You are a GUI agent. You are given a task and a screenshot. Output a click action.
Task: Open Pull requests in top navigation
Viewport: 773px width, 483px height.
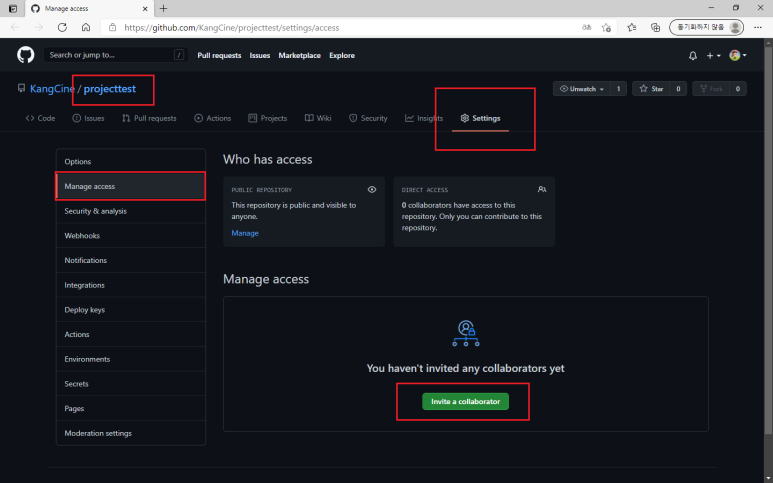pos(219,55)
